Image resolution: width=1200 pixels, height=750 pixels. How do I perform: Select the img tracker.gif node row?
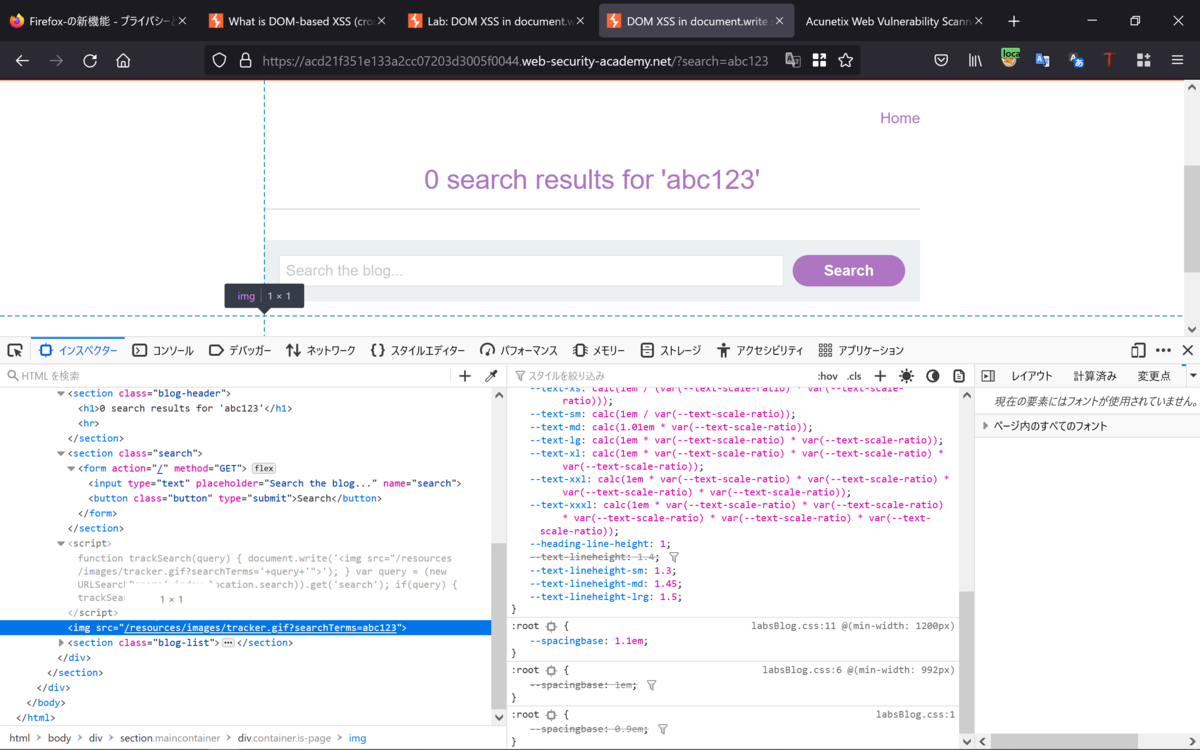tap(245, 628)
